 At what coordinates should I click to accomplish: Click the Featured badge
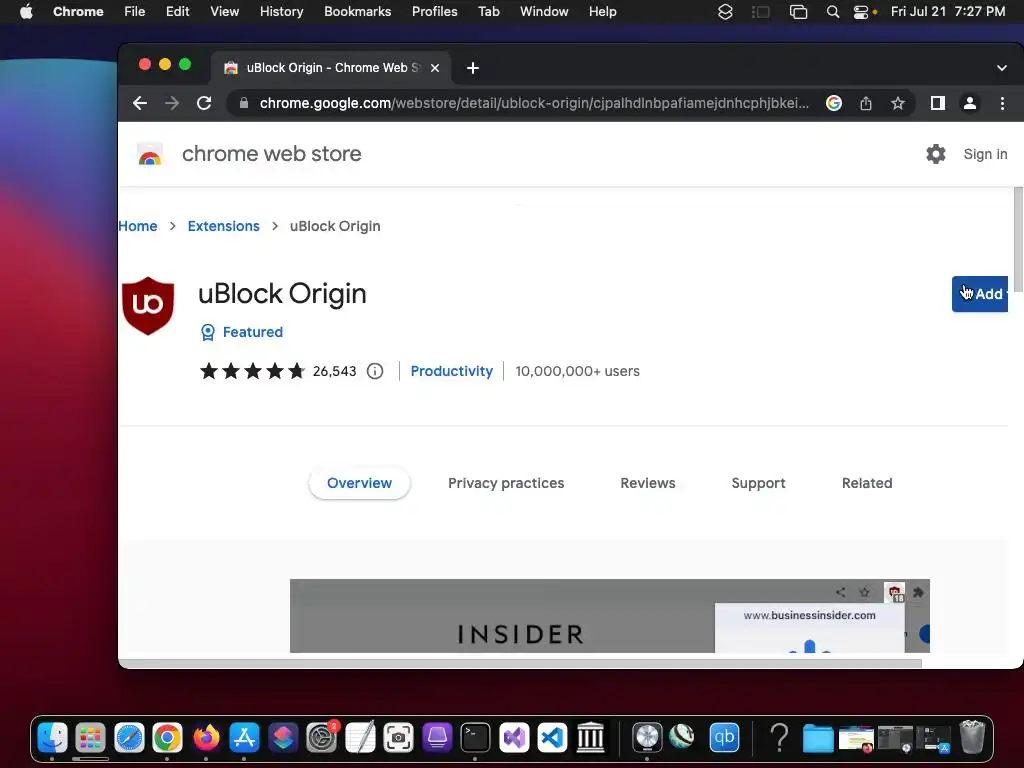(242, 332)
